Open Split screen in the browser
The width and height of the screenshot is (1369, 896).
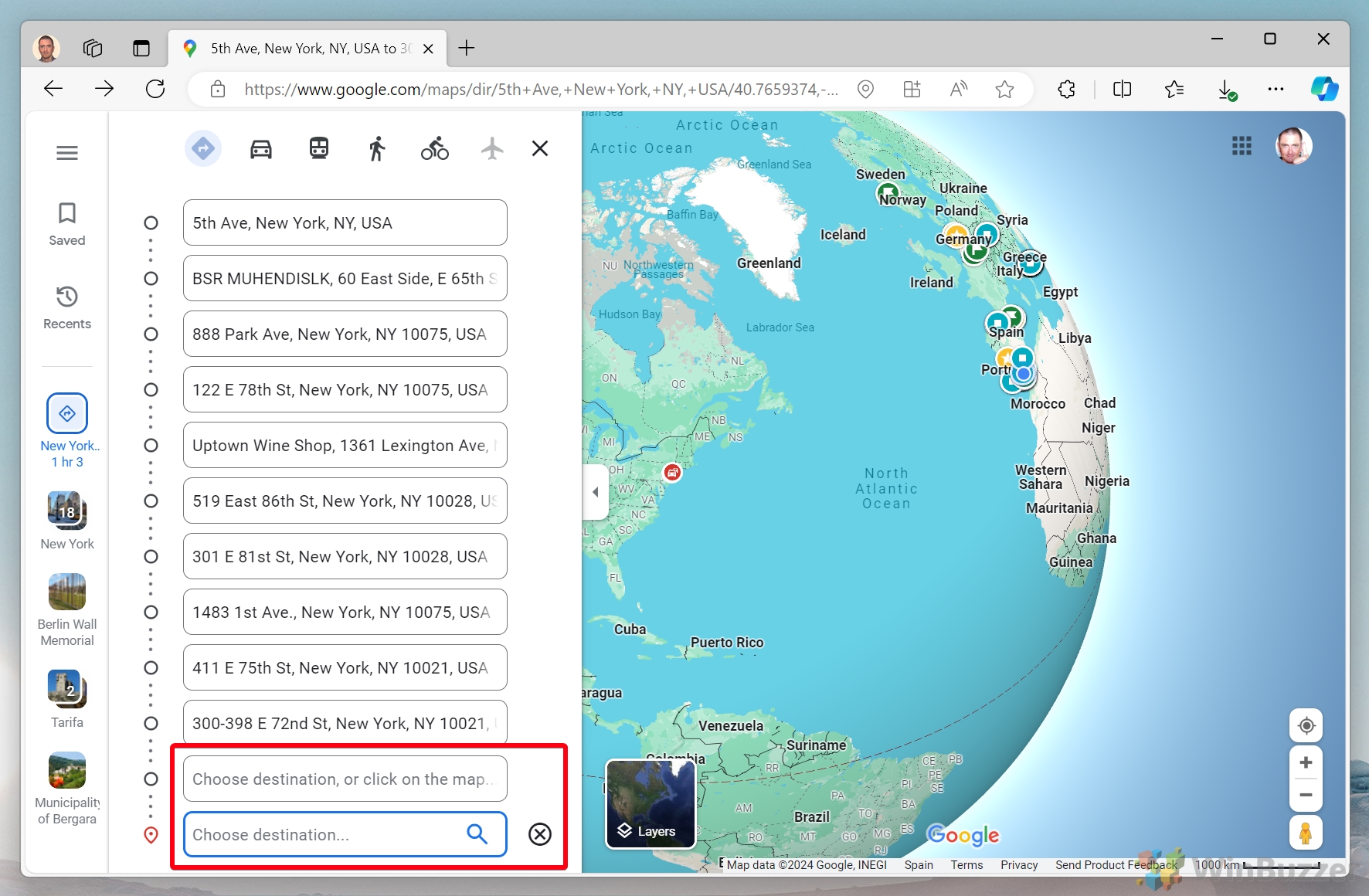[1123, 90]
